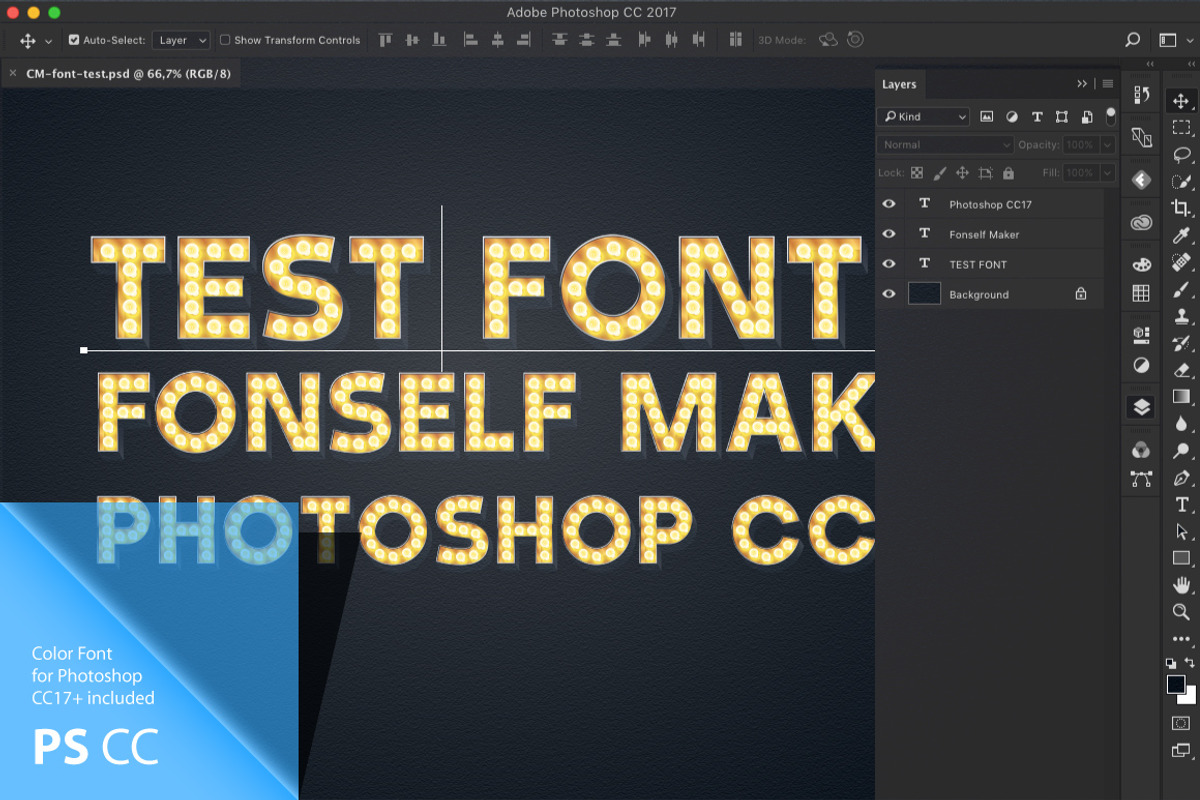Viewport: 1200px width, 800px height.
Task: Open the Edit Toolbar three-dots button
Action: pos(1181,638)
